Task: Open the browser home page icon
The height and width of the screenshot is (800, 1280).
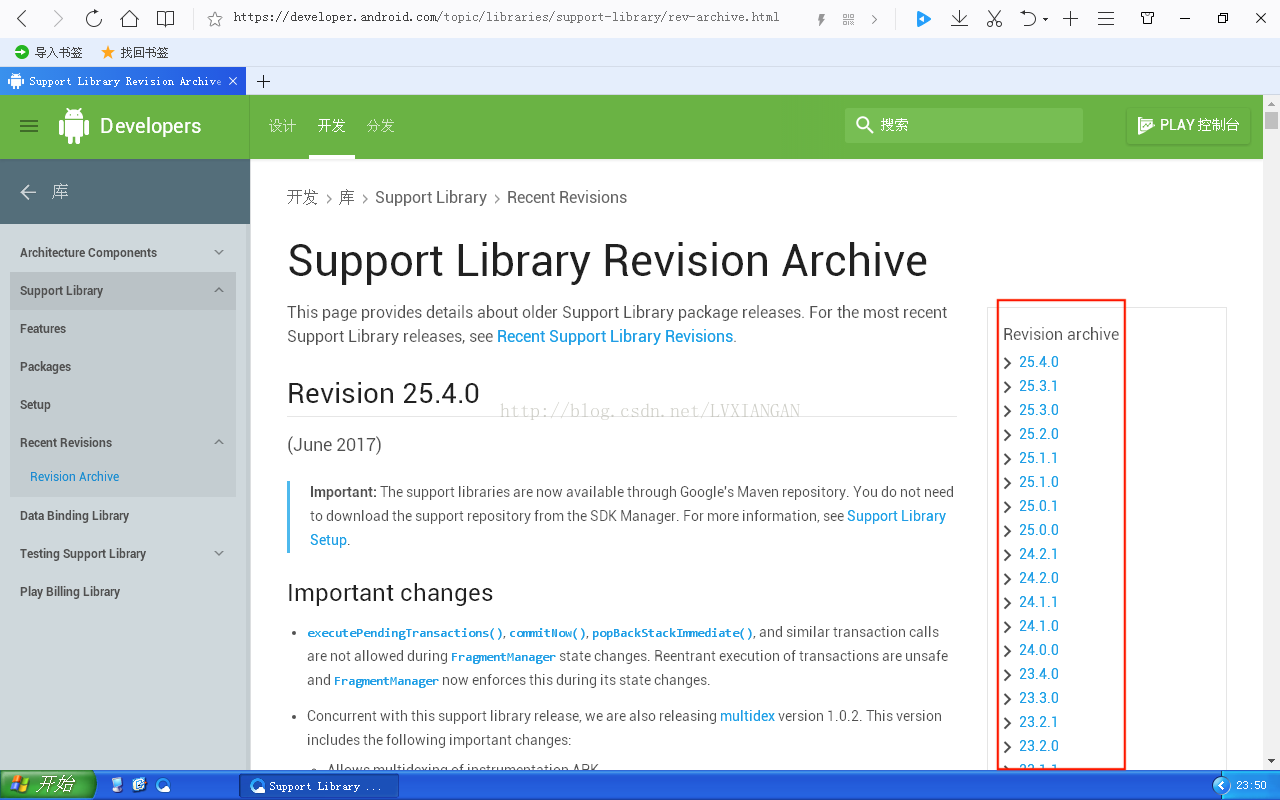Action: coord(129,18)
